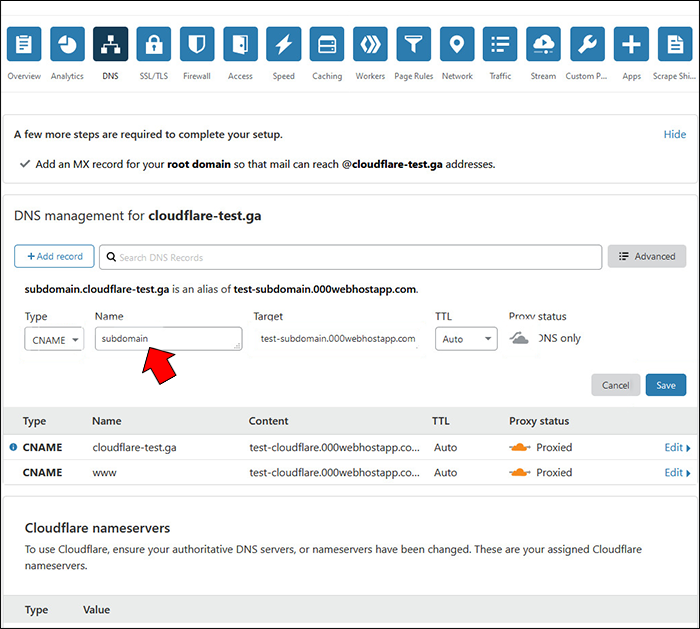Click the Proxy status column header in table
The height and width of the screenshot is (629, 700).
[539, 421]
